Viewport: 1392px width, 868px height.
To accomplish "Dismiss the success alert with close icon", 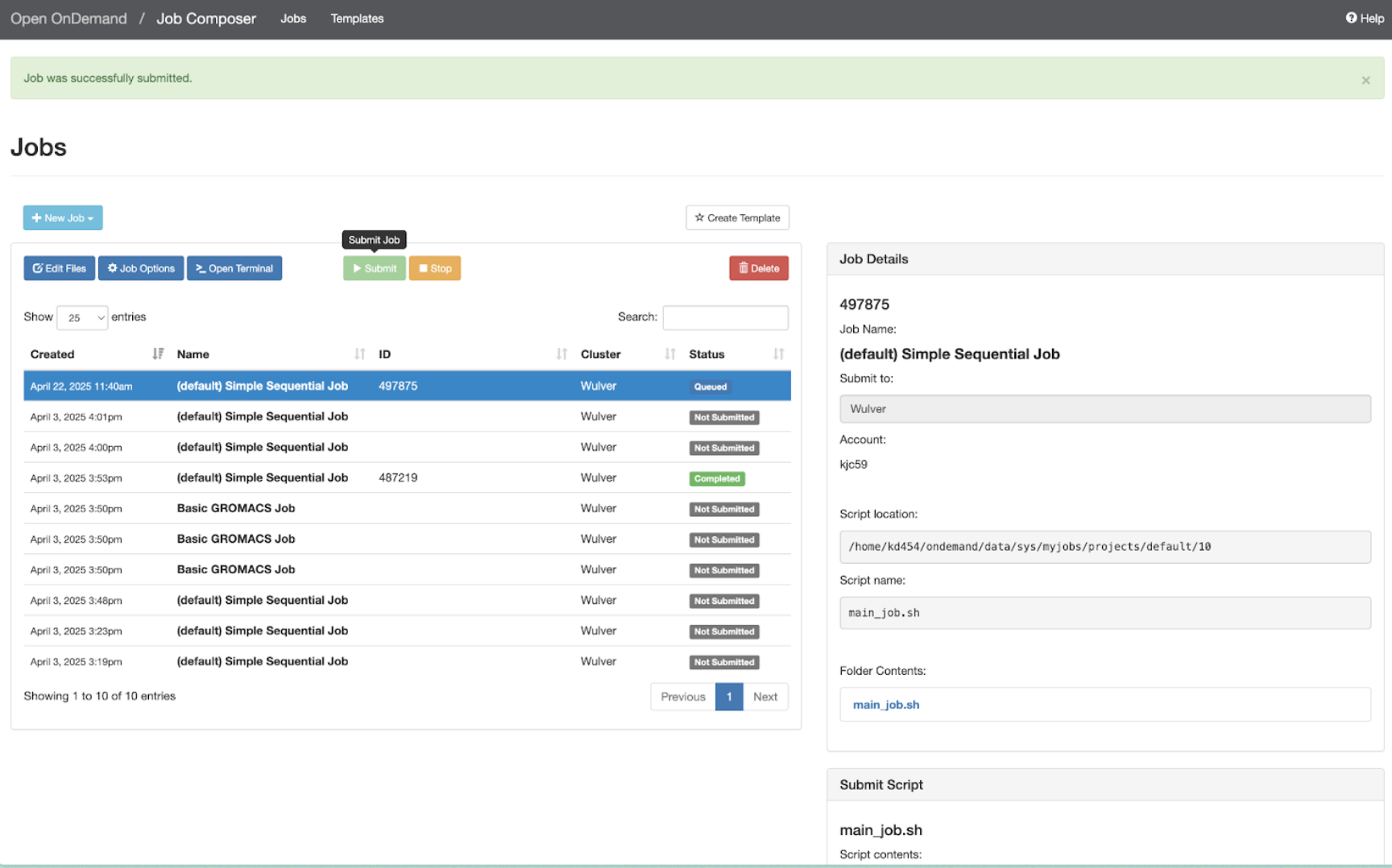I will (1365, 81).
